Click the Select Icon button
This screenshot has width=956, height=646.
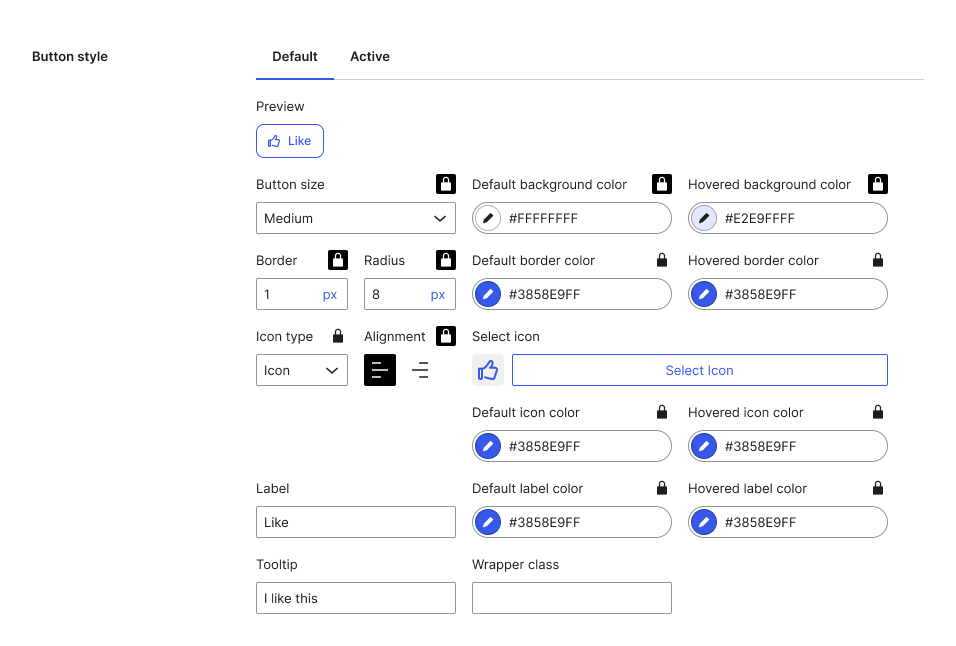point(699,370)
